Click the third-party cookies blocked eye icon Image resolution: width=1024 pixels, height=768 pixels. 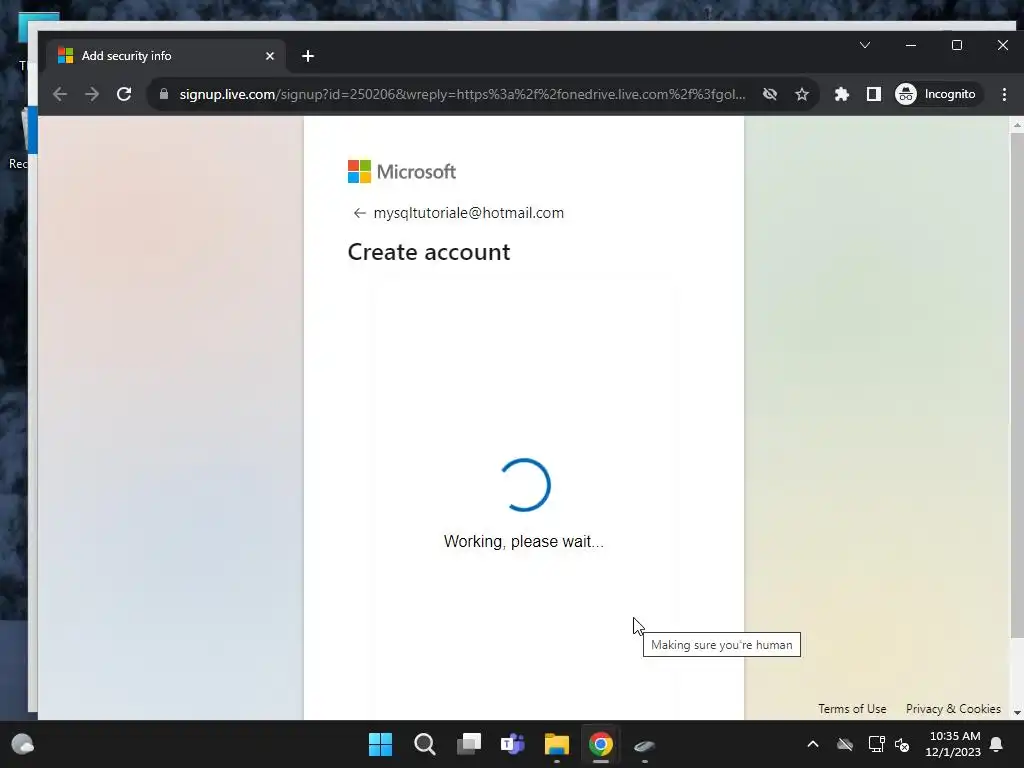770,94
